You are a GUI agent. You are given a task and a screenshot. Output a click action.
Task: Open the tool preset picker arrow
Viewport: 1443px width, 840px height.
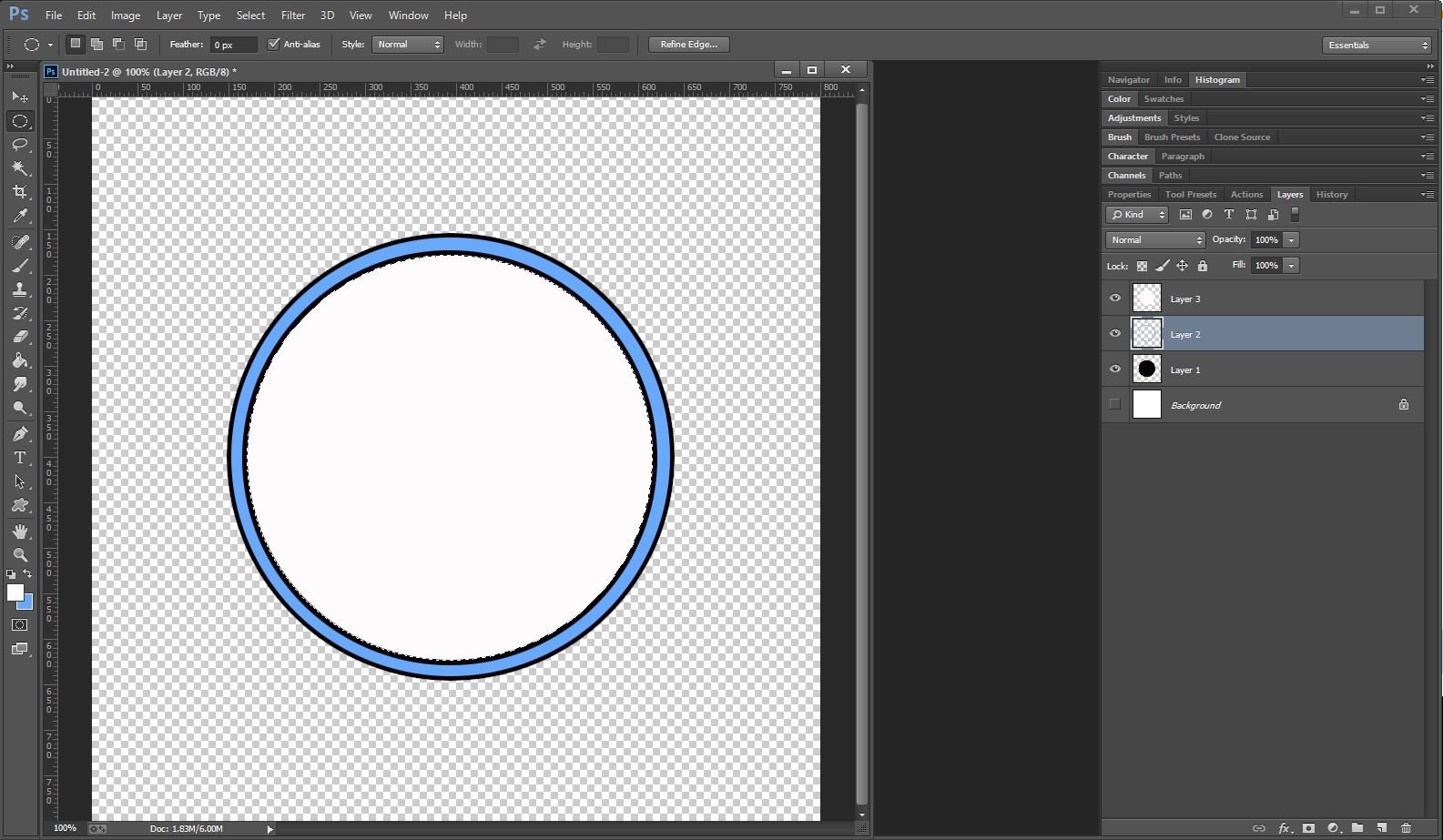click(x=50, y=45)
